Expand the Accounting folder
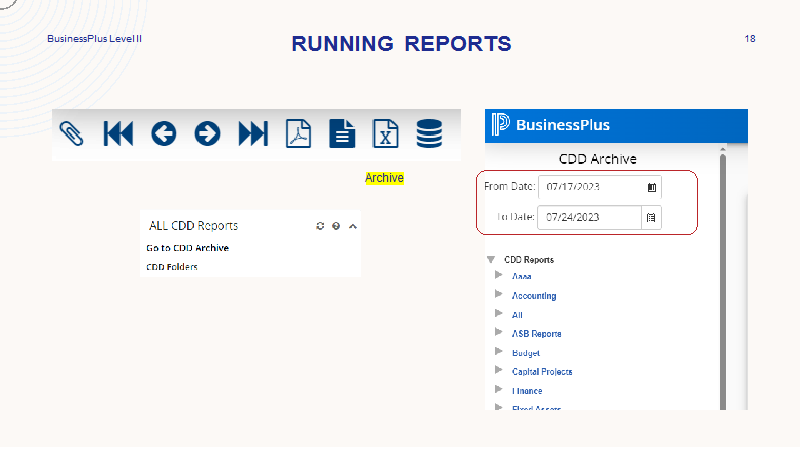This screenshot has width=800, height=450. 498,294
